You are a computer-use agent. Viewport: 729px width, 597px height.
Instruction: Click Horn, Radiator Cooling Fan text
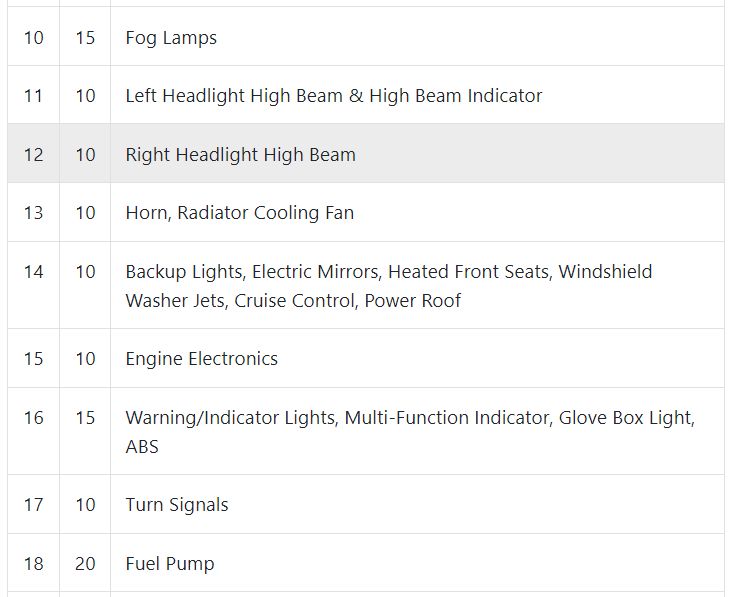point(240,213)
